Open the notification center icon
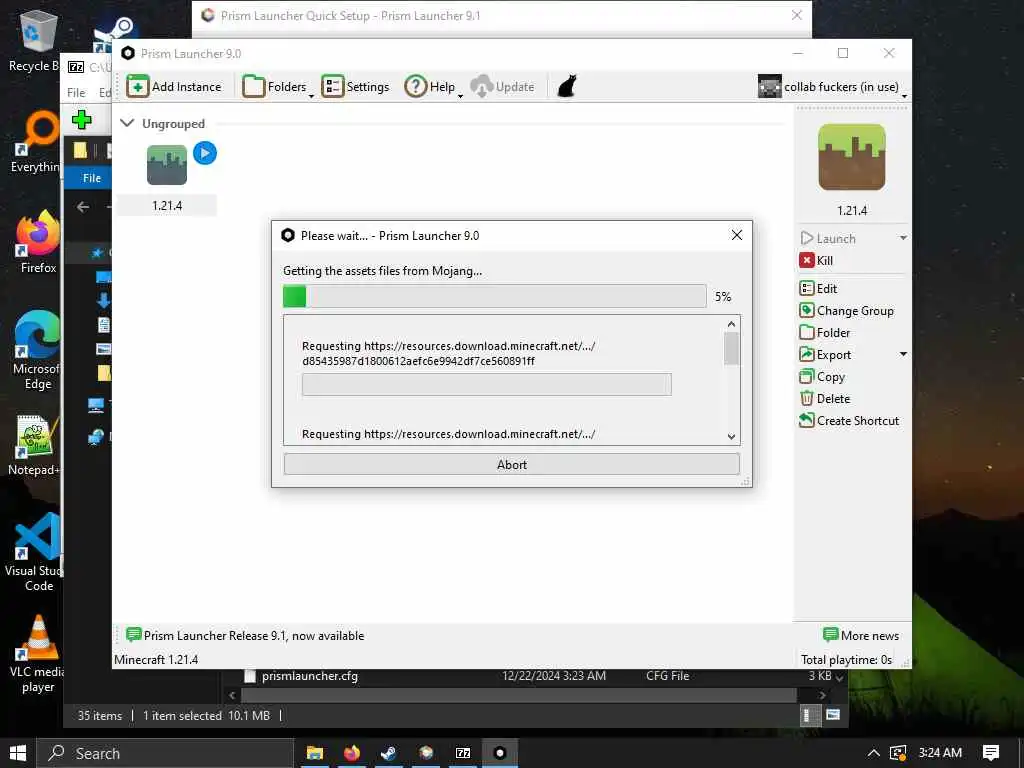The width and height of the screenshot is (1024, 768). click(x=991, y=753)
